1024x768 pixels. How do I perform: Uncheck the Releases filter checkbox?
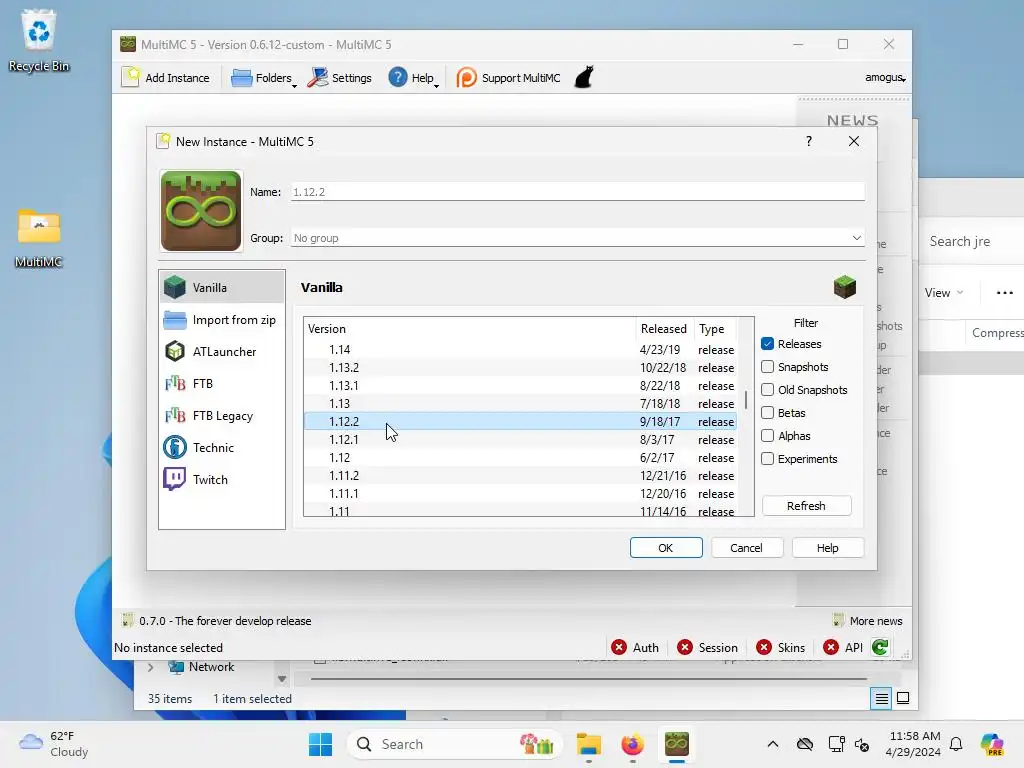click(x=767, y=344)
